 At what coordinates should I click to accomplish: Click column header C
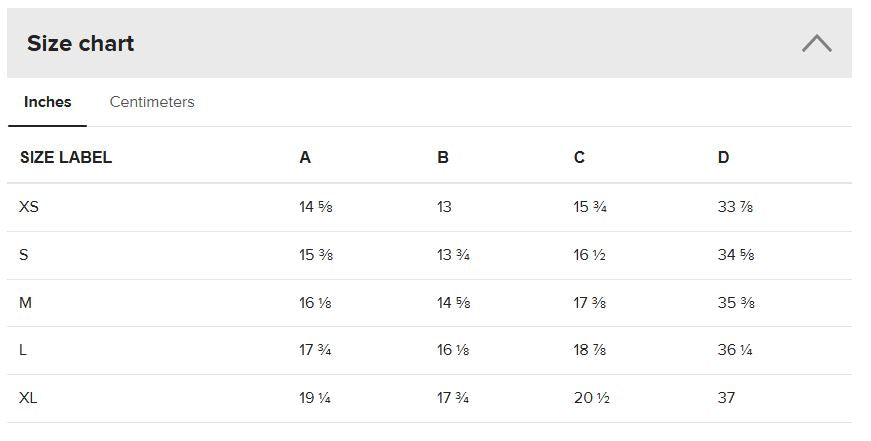click(x=579, y=157)
